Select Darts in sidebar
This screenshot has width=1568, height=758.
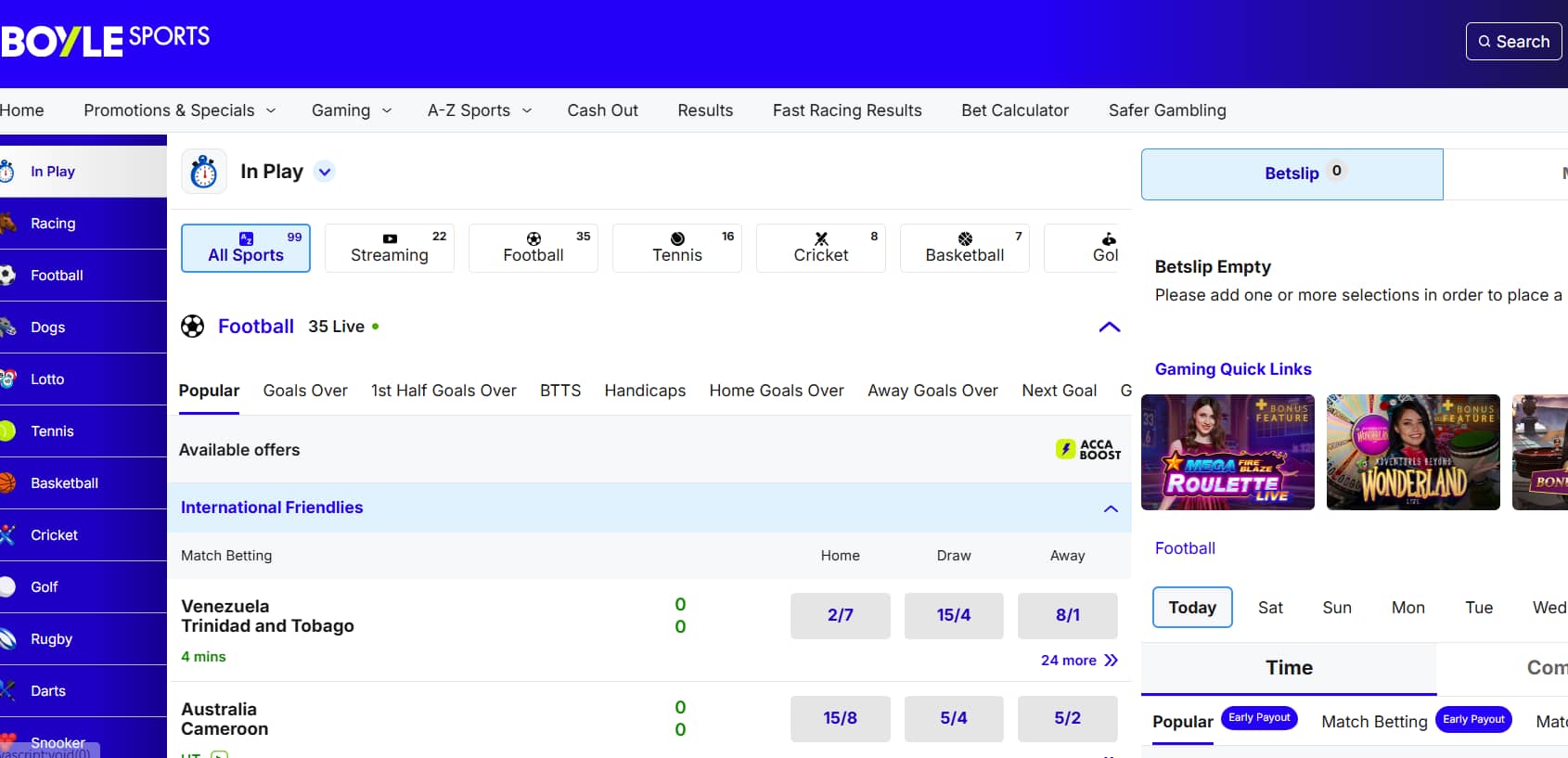pos(84,691)
